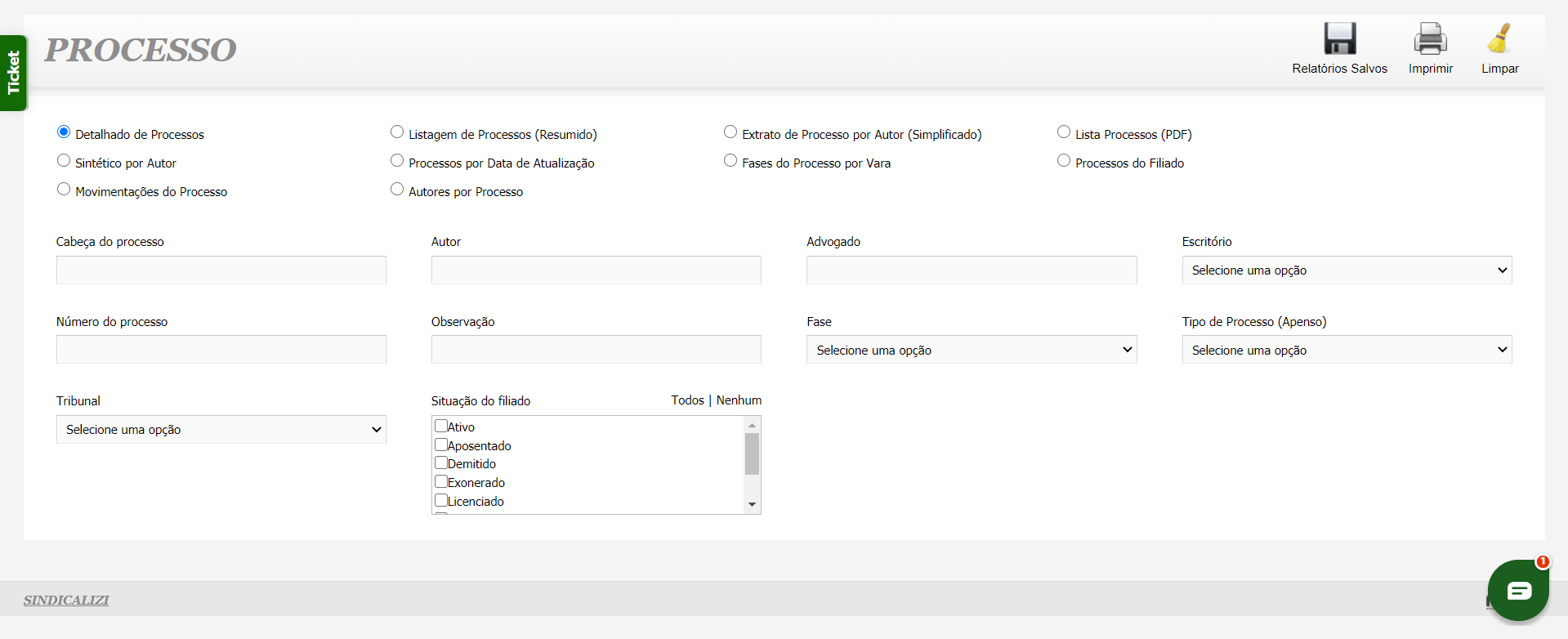Click the Número do processo input field
1568x639 pixels.
point(221,350)
